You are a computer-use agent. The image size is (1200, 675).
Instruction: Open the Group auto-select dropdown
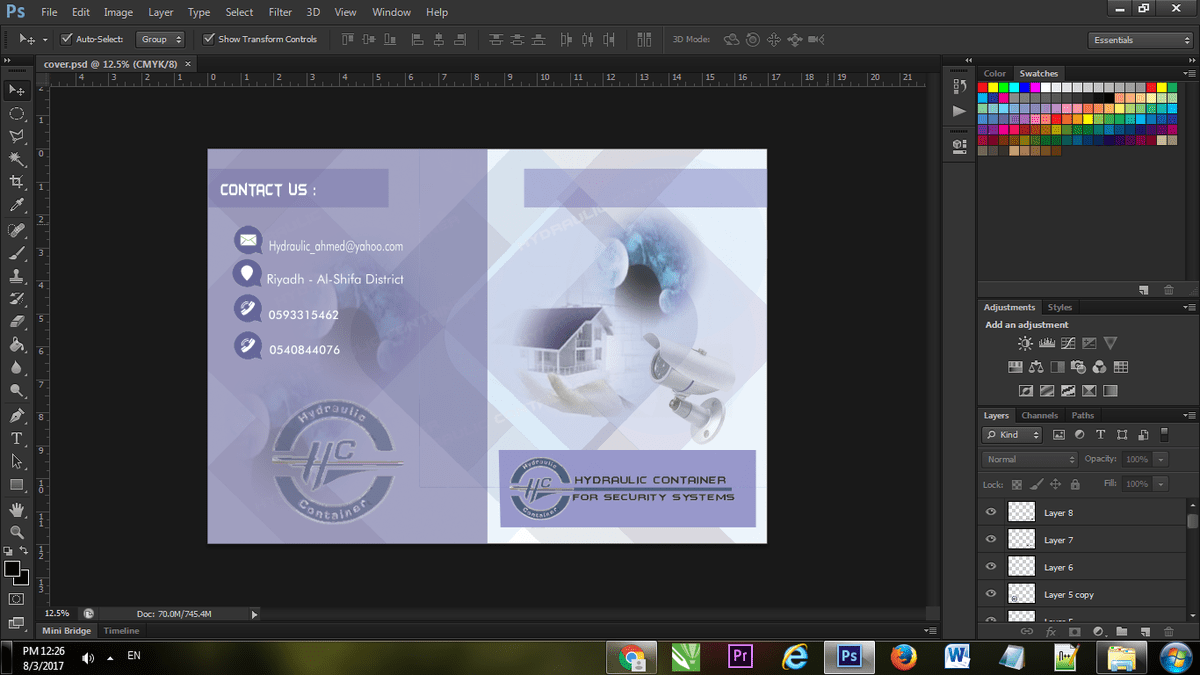click(161, 40)
